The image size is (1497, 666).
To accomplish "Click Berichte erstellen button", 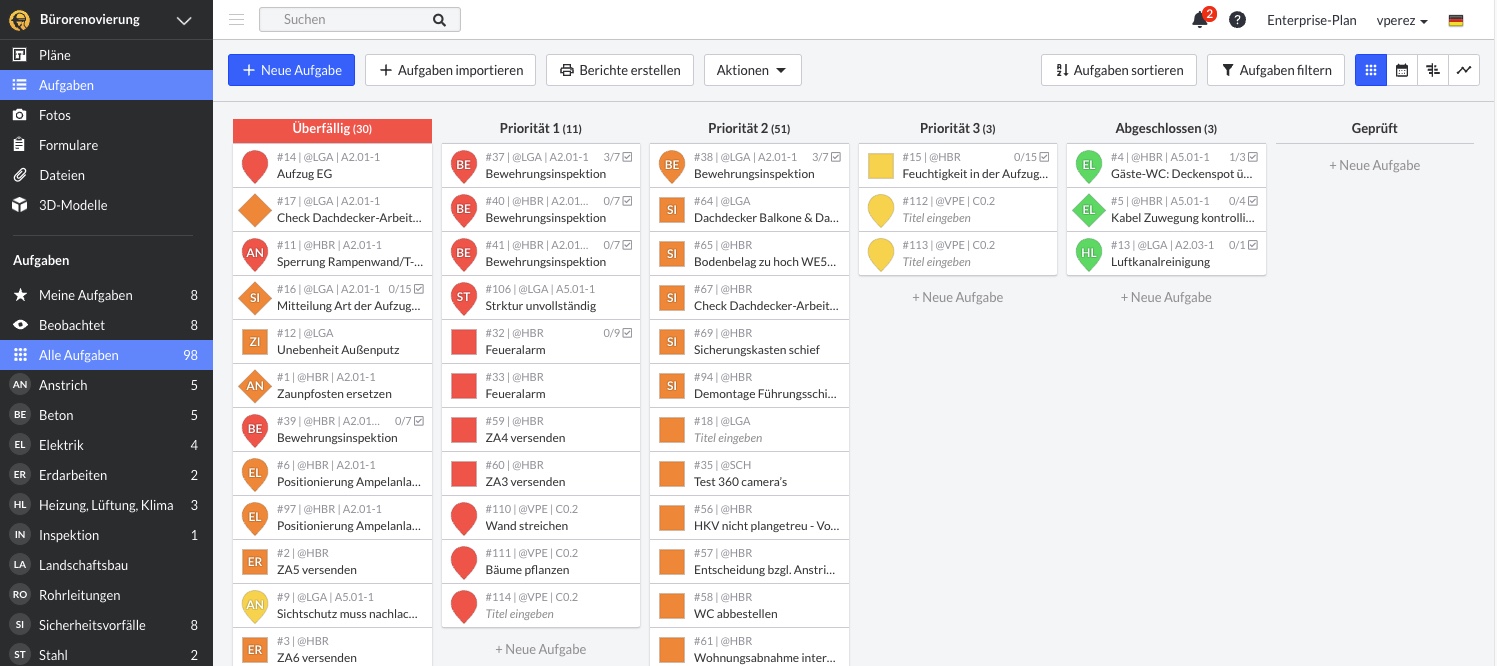I will coord(620,70).
